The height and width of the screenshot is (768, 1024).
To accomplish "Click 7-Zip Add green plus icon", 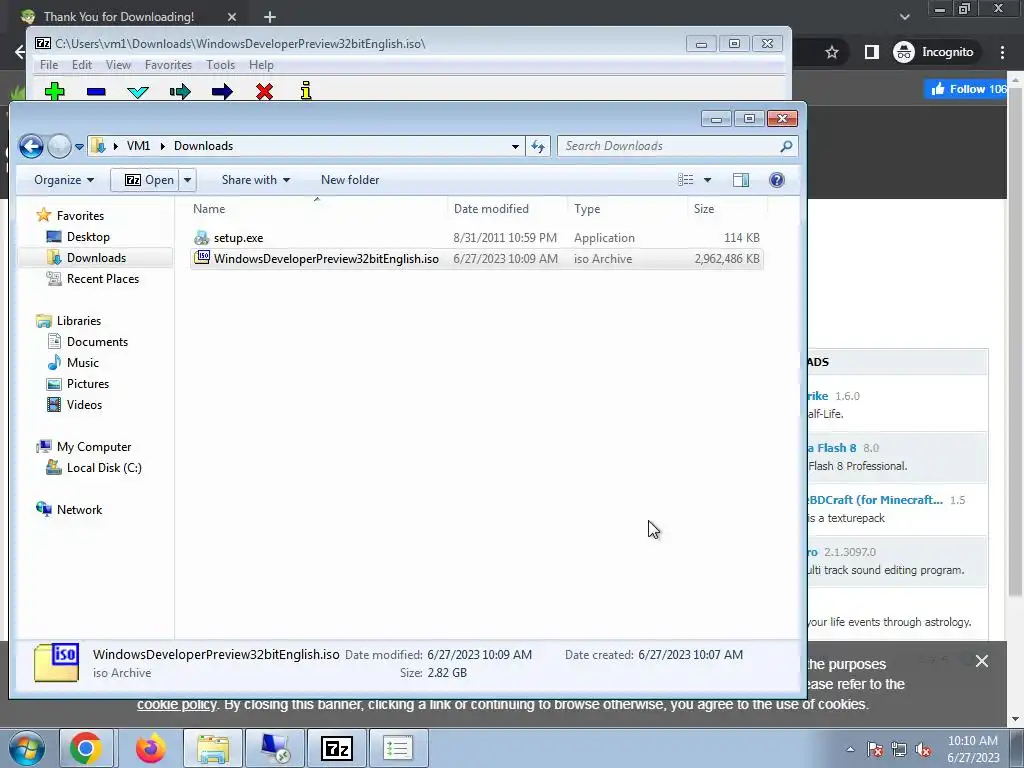I will [55, 91].
